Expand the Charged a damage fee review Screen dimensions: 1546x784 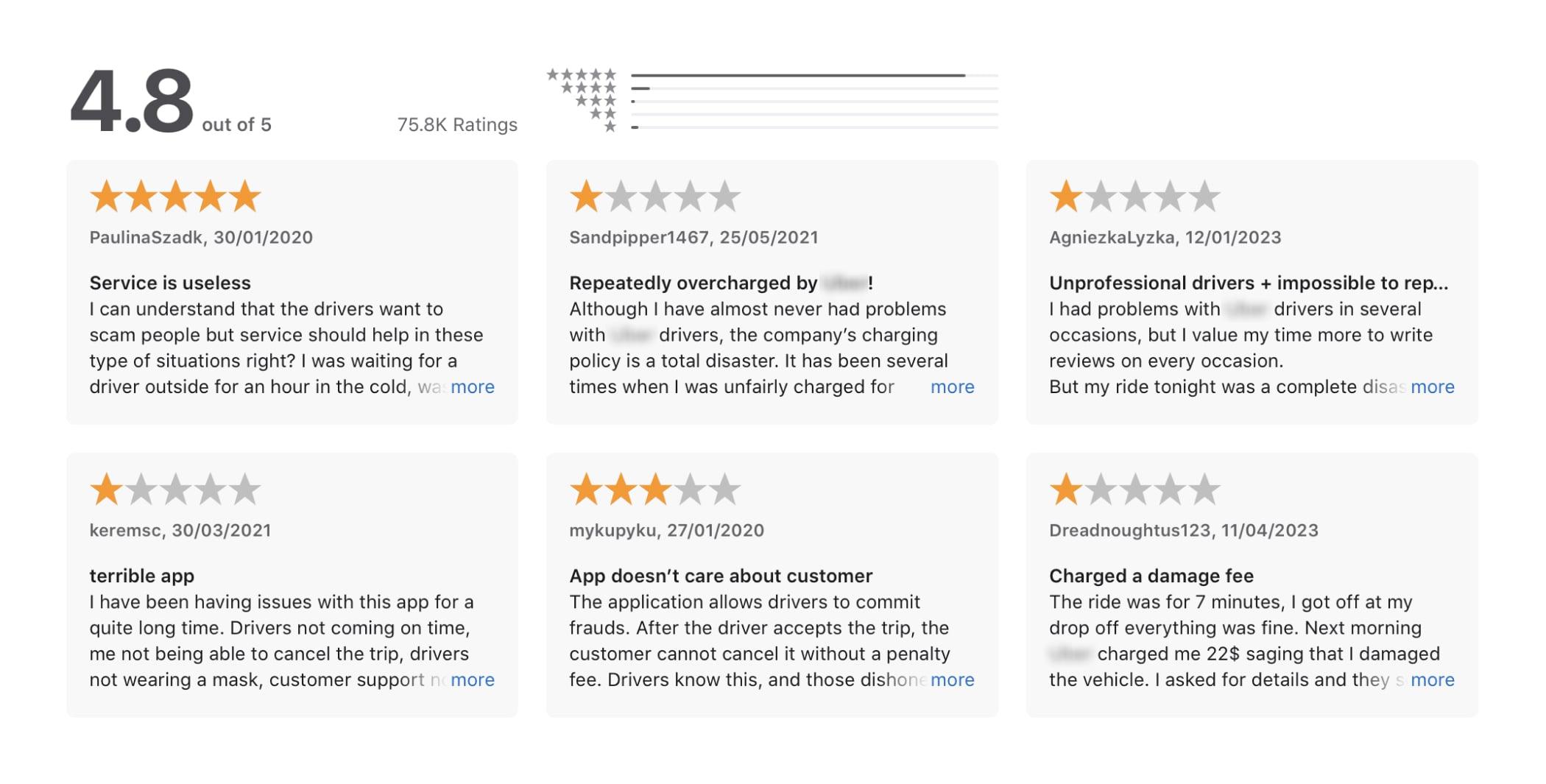[1431, 680]
